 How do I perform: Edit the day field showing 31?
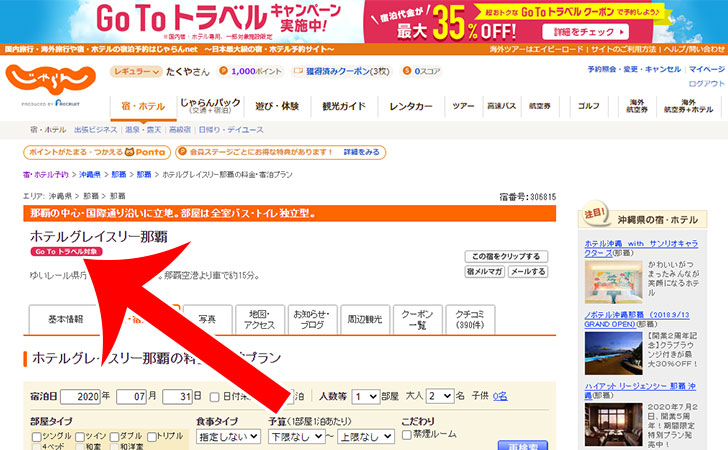pos(177,397)
